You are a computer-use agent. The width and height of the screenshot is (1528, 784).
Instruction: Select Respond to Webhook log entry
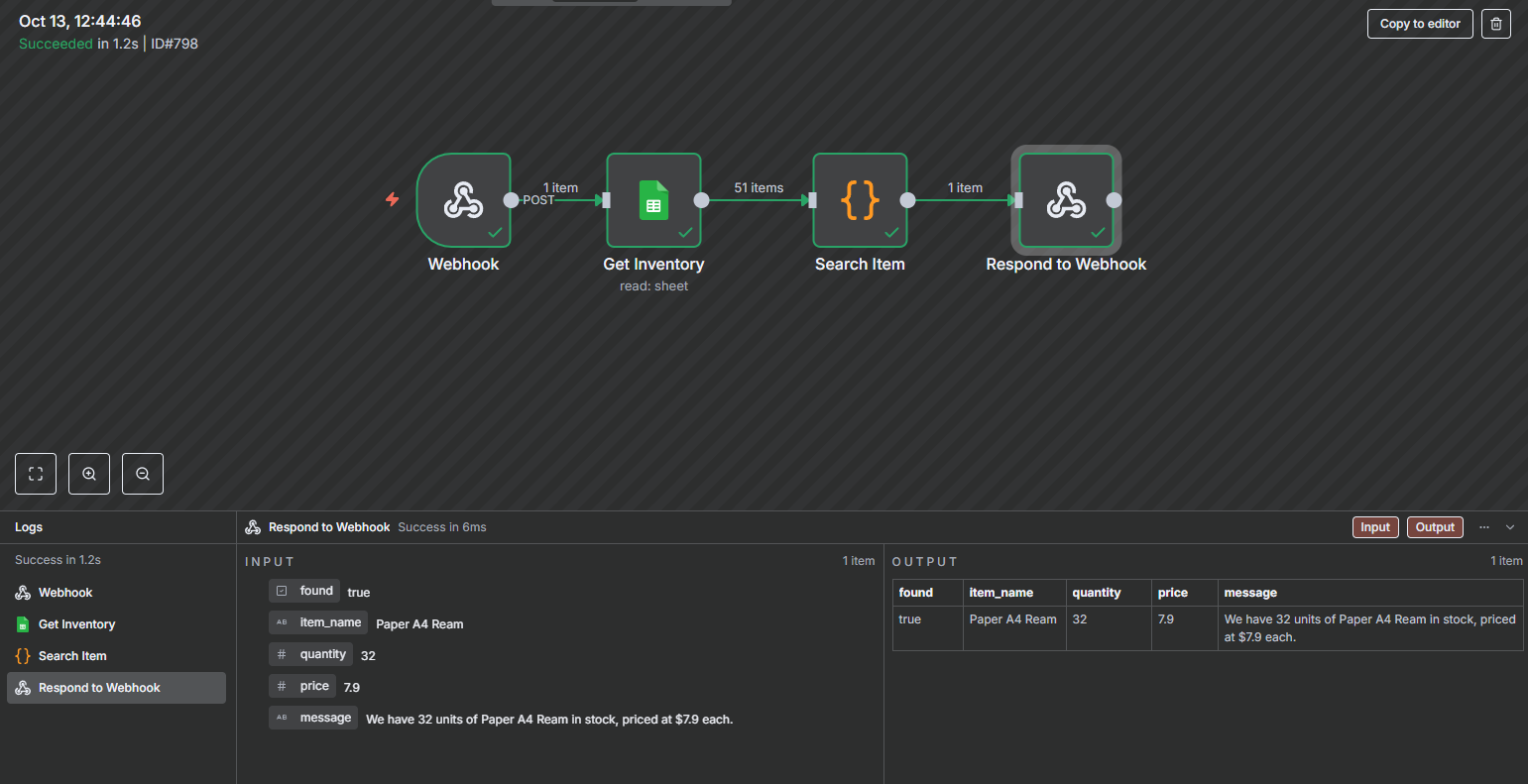tap(99, 688)
